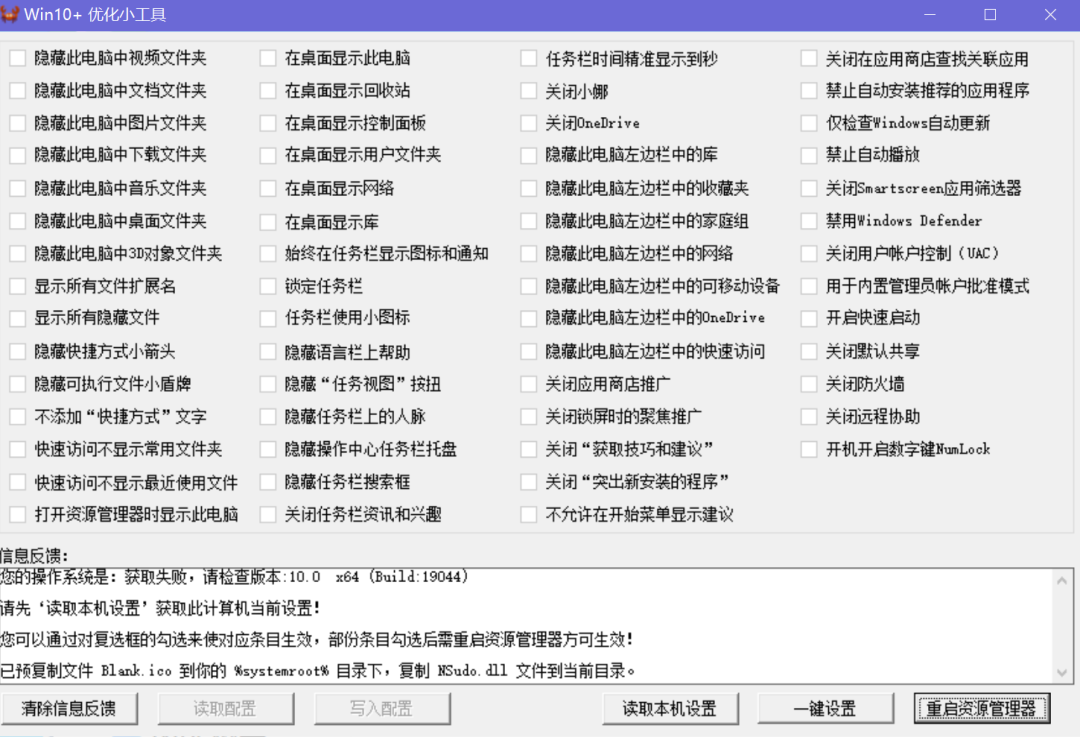Click the app icon in the title bar
The width and height of the screenshot is (1080, 737).
click(13, 15)
